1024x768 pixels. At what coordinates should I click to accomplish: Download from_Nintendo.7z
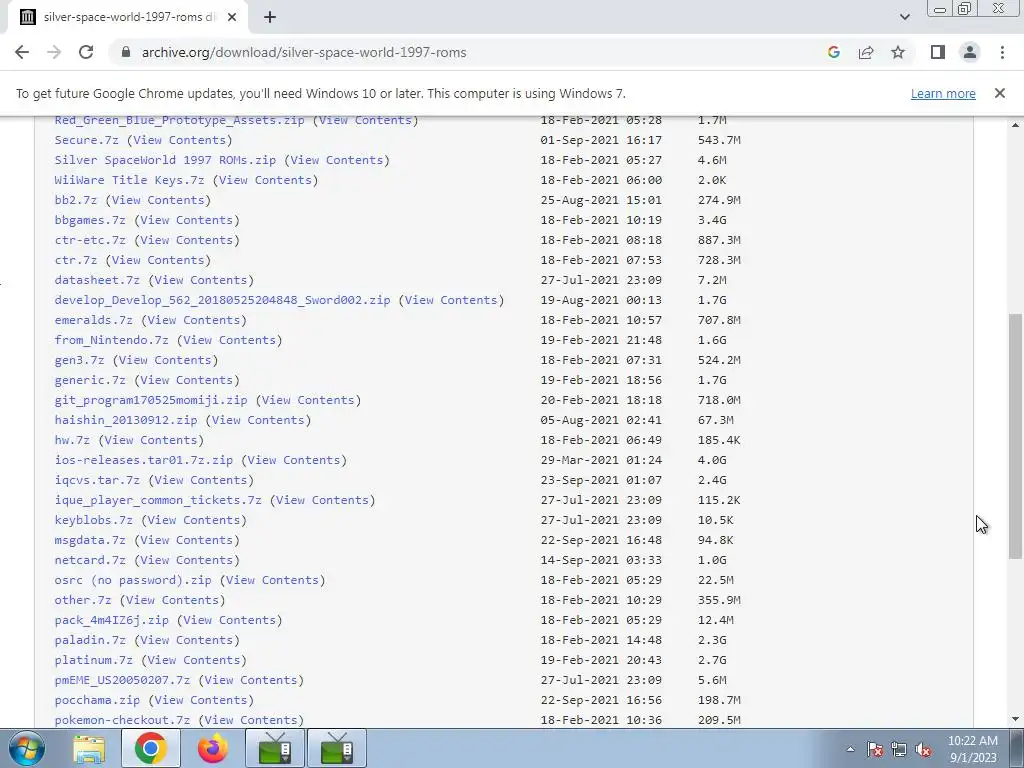point(112,340)
